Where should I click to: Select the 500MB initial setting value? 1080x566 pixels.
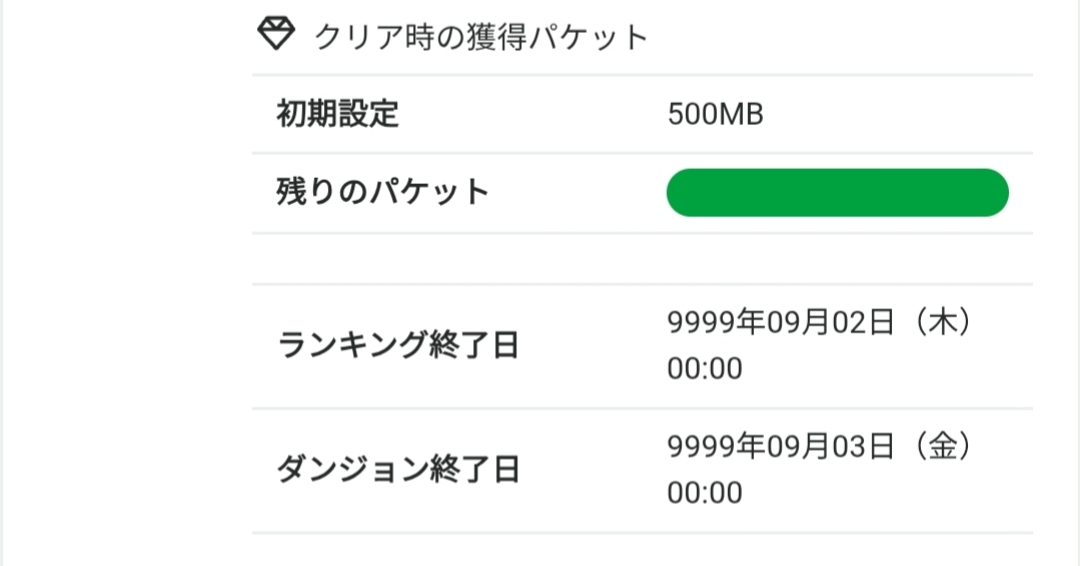715,115
